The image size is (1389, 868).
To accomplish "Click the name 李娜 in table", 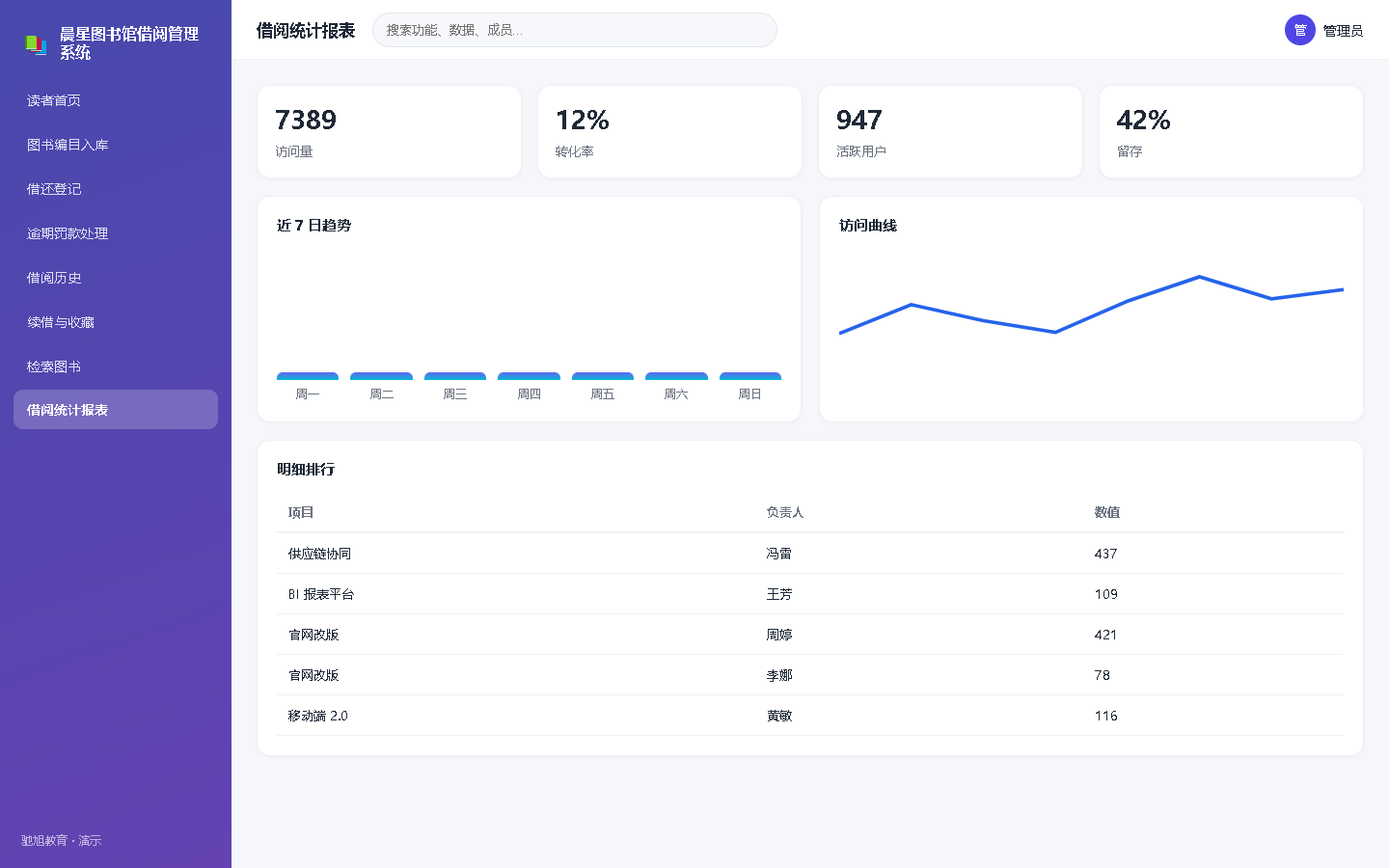I will coord(779,675).
